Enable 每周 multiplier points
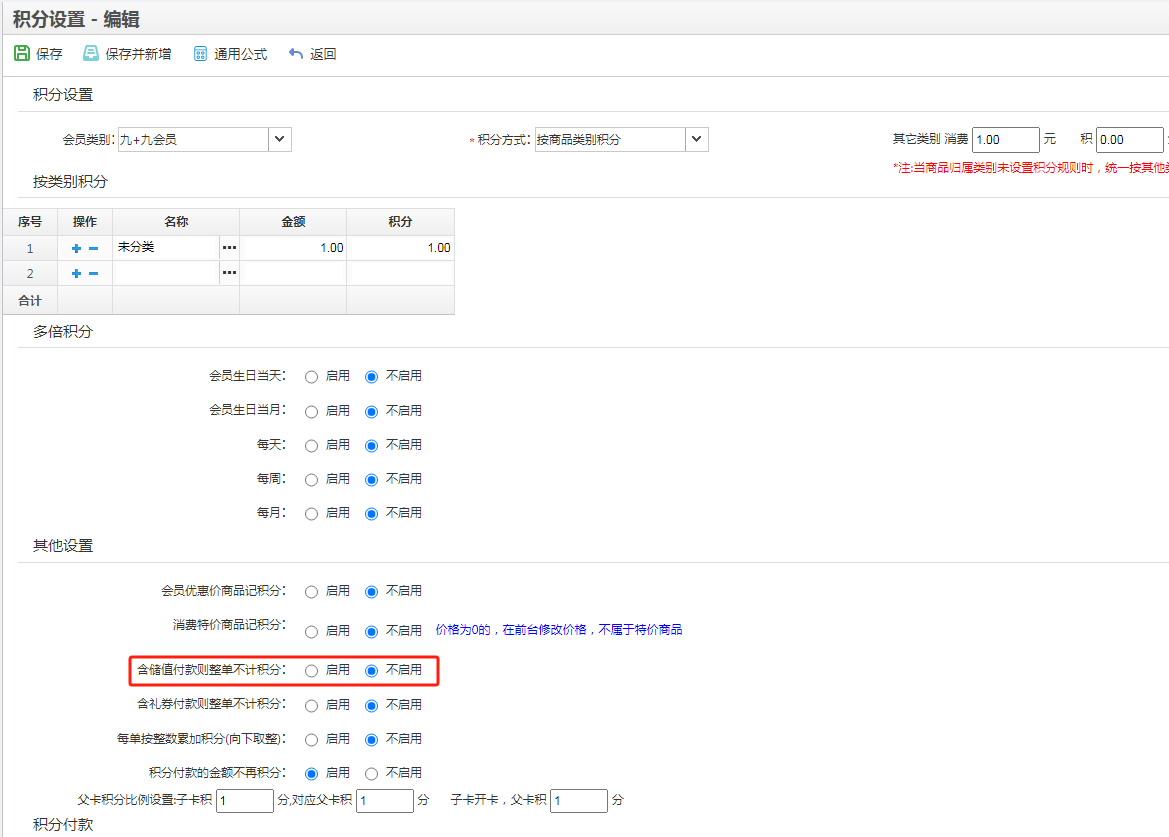Image resolution: width=1169 pixels, height=837 pixels. pos(312,480)
